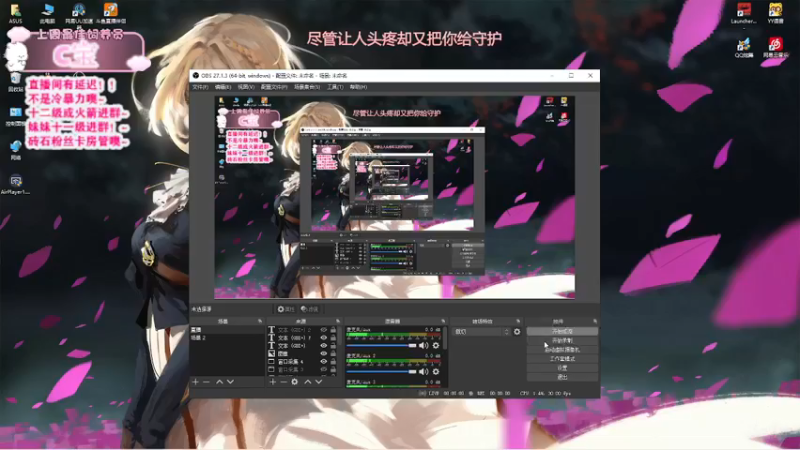Select the 图像 image source icon row
Viewport: 800px width, 450px height.
click(271, 354)
